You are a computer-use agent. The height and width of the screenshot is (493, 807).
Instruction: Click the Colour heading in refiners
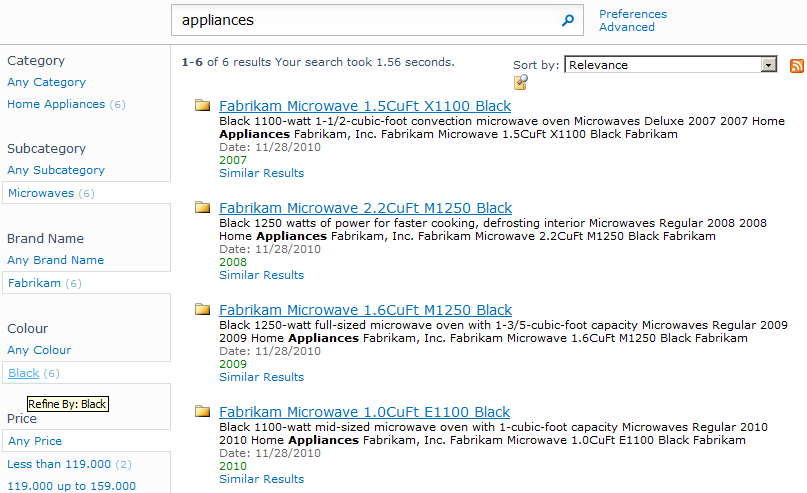(x=27, y=329)
